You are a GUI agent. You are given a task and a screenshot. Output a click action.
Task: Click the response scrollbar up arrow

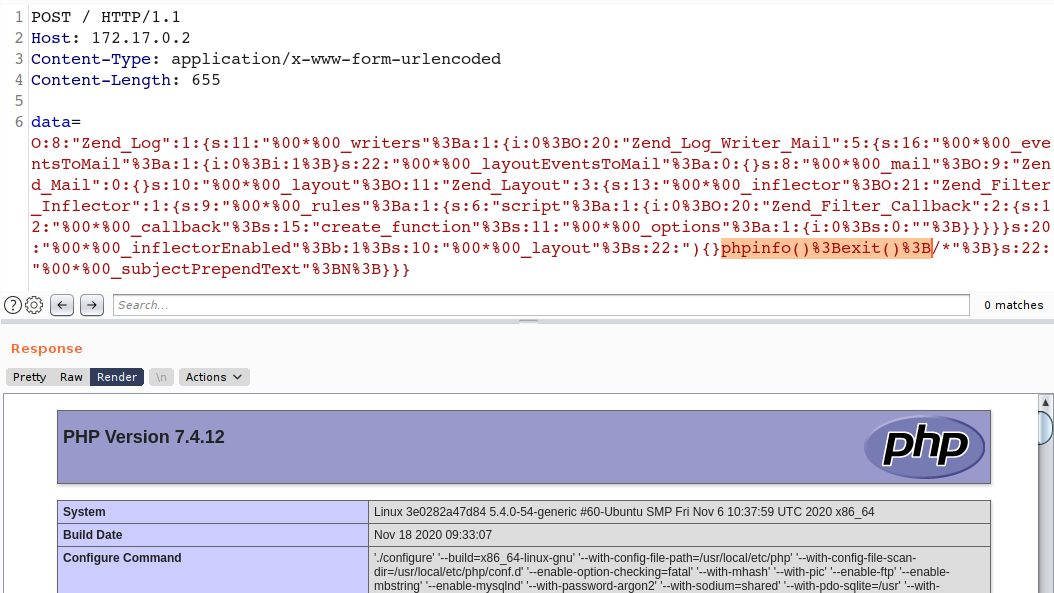click(x=1045, y=402)
